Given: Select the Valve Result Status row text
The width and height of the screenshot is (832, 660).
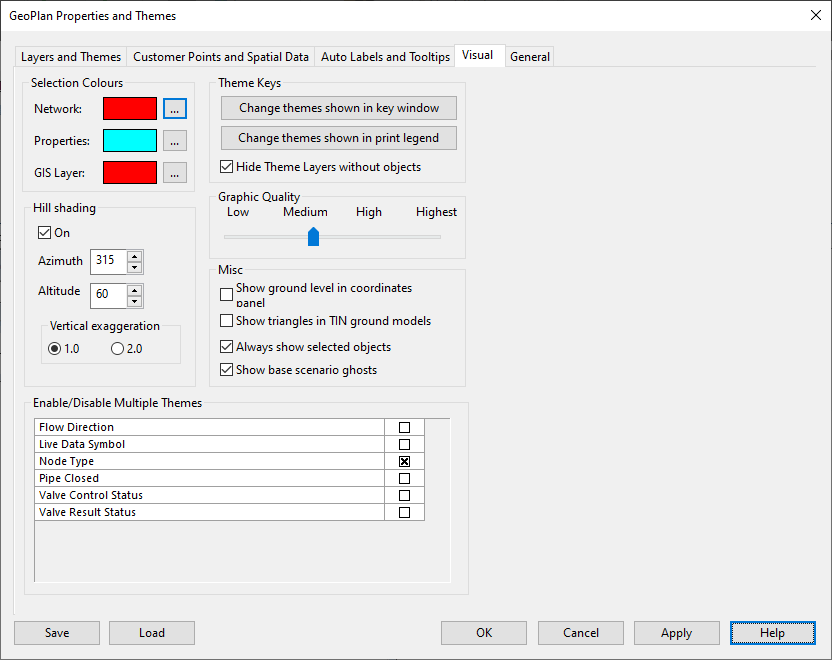Looking at the screenshot, I should (88, 512).
